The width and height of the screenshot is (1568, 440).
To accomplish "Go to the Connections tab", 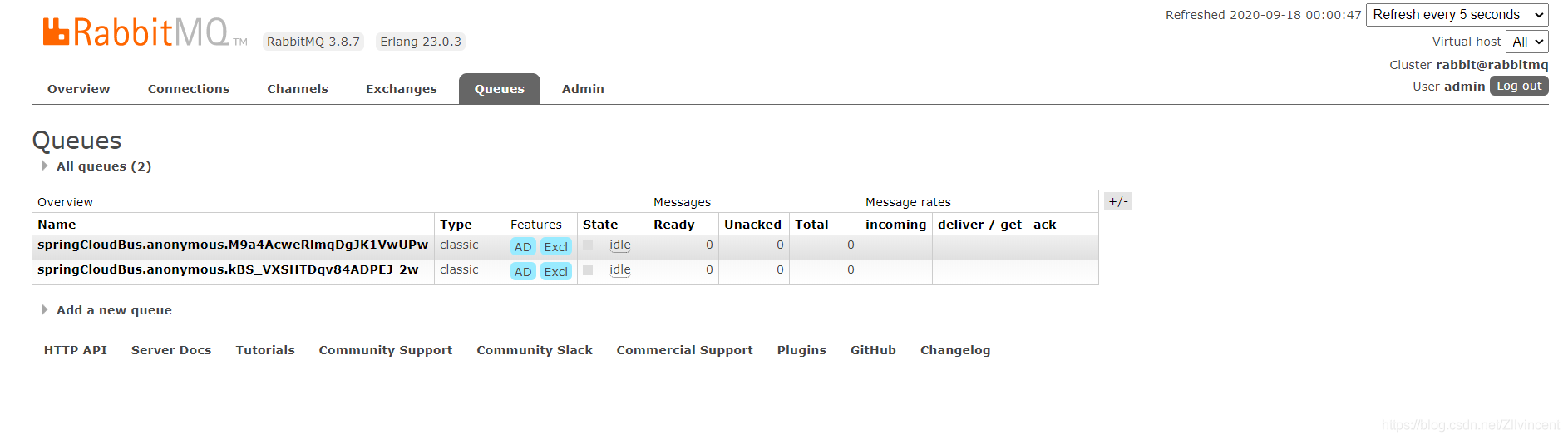I will 189,89.
